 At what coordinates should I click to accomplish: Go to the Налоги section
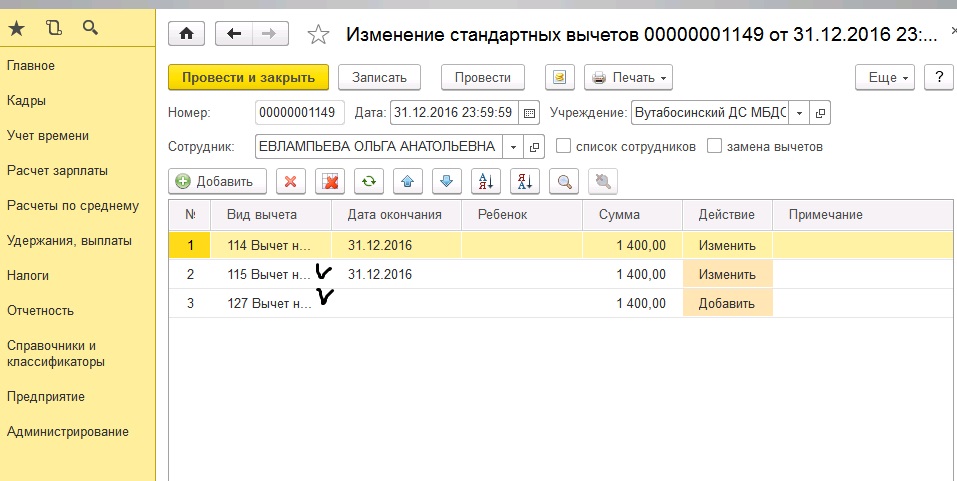[28, 275]
